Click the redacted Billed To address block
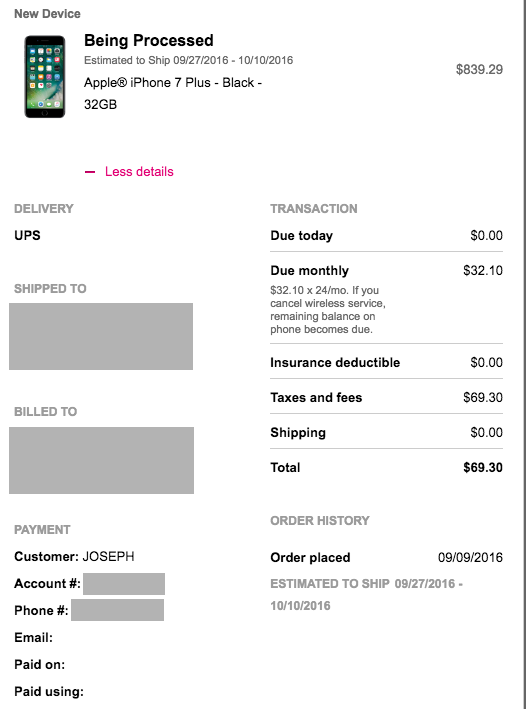526x709 pixels. coord(101,460)
